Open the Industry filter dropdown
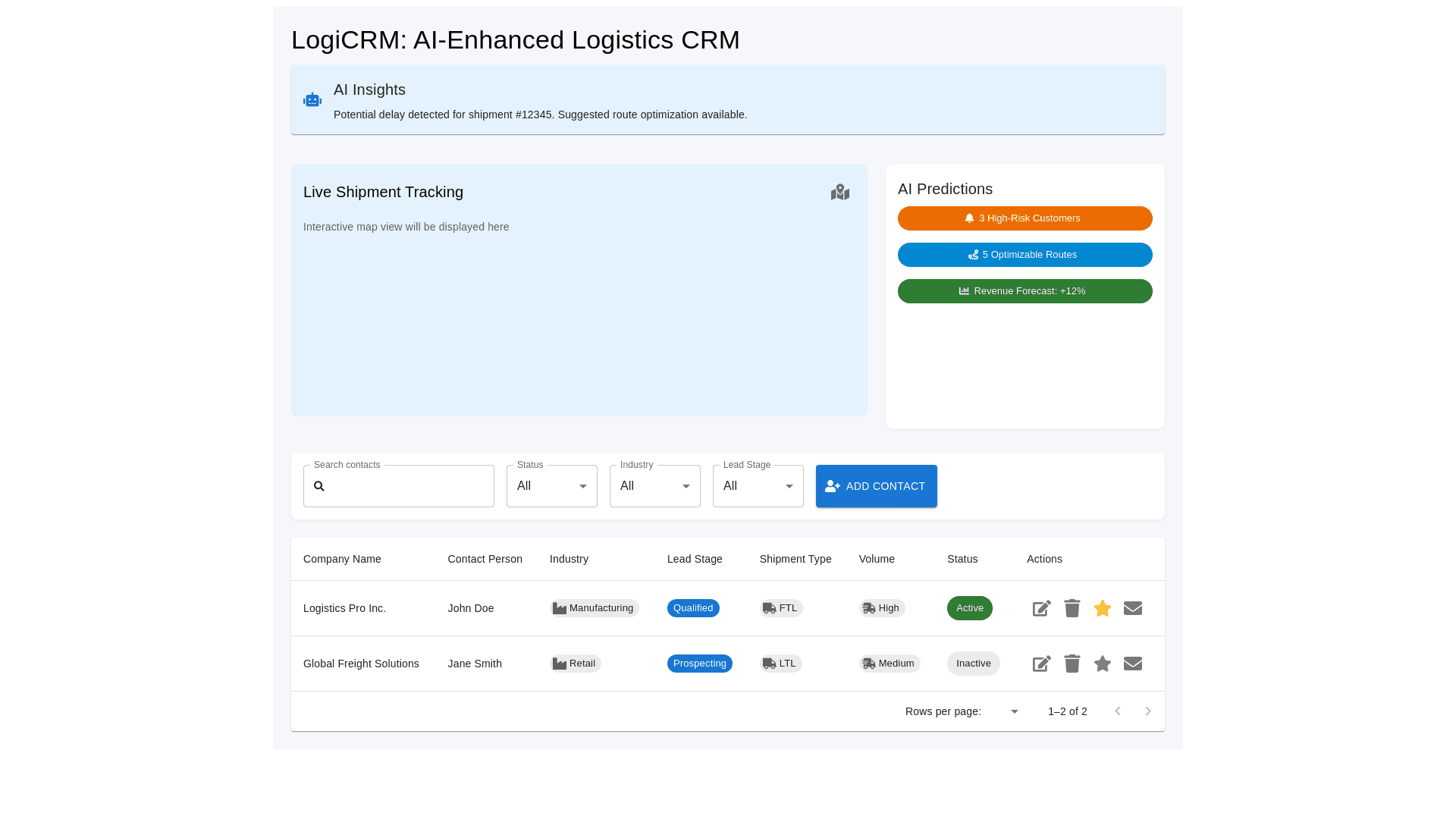 pos(654,486)
